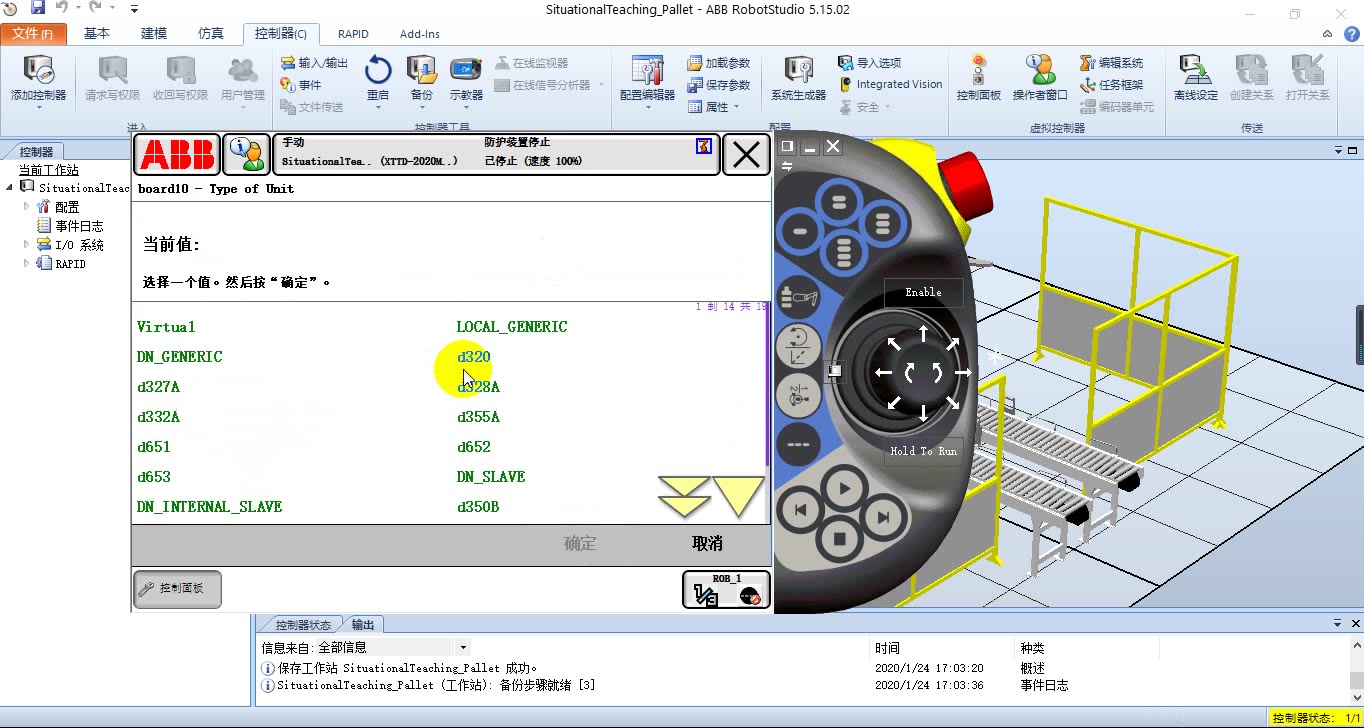Viewport: 1364px width, 728px height.
Task: Switch to RAPID ribbon tab
Action: [x=353, y=34]
